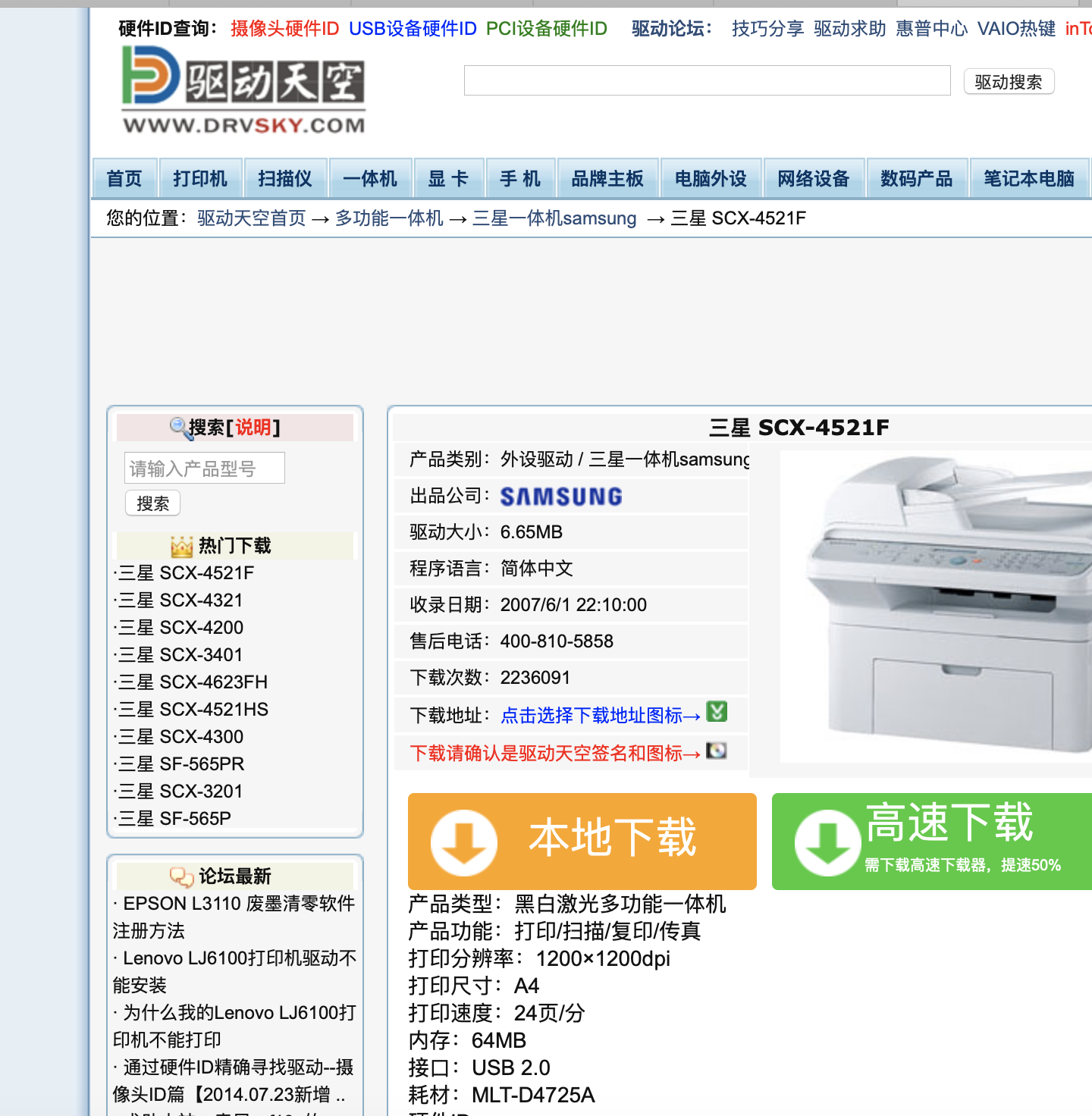Viewport: 1092px width, 1116px height.
Task: Click the 高速下载 download button
Action: click(932, 841)
